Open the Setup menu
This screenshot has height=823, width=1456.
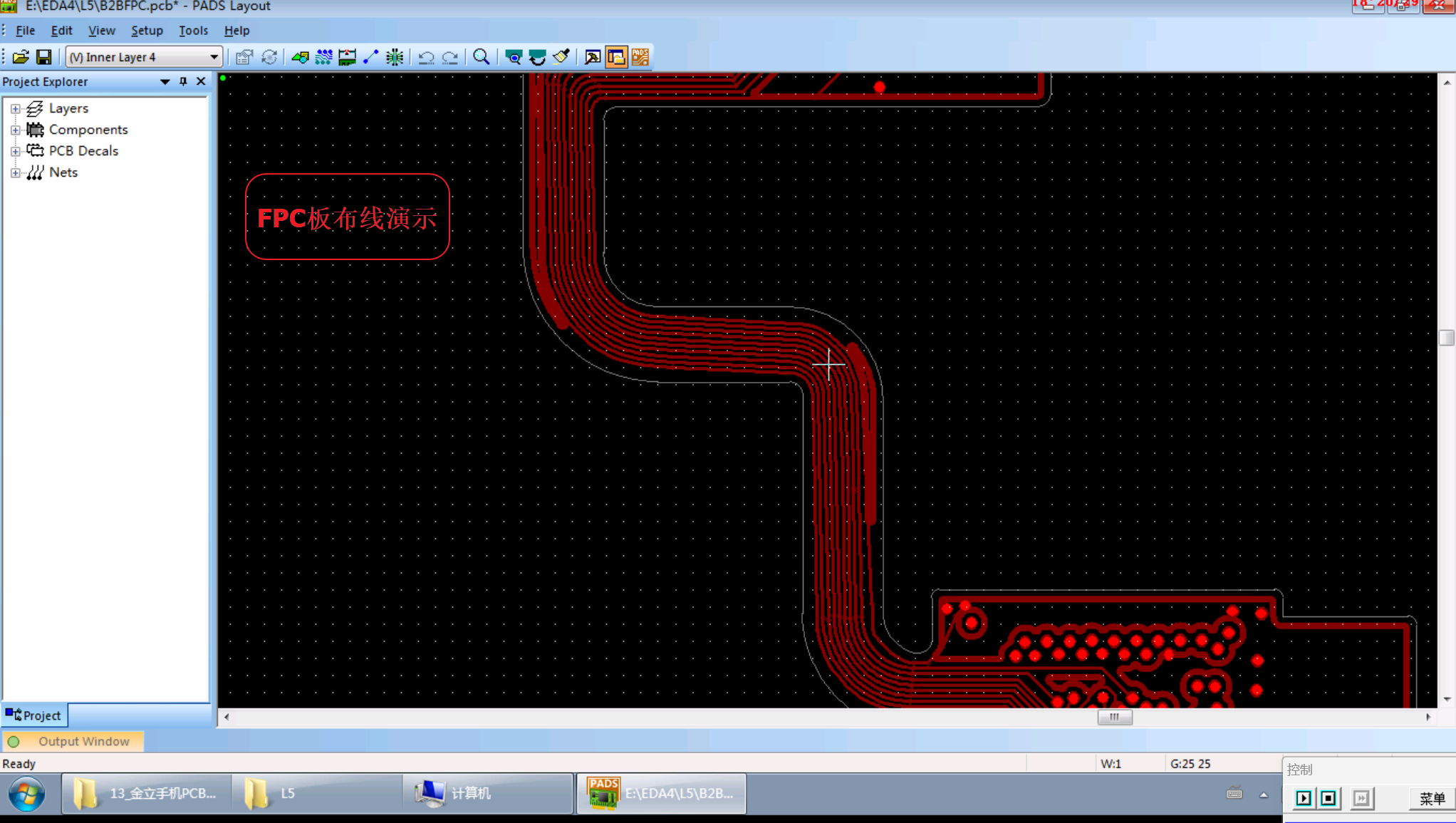tap(147, 31)
